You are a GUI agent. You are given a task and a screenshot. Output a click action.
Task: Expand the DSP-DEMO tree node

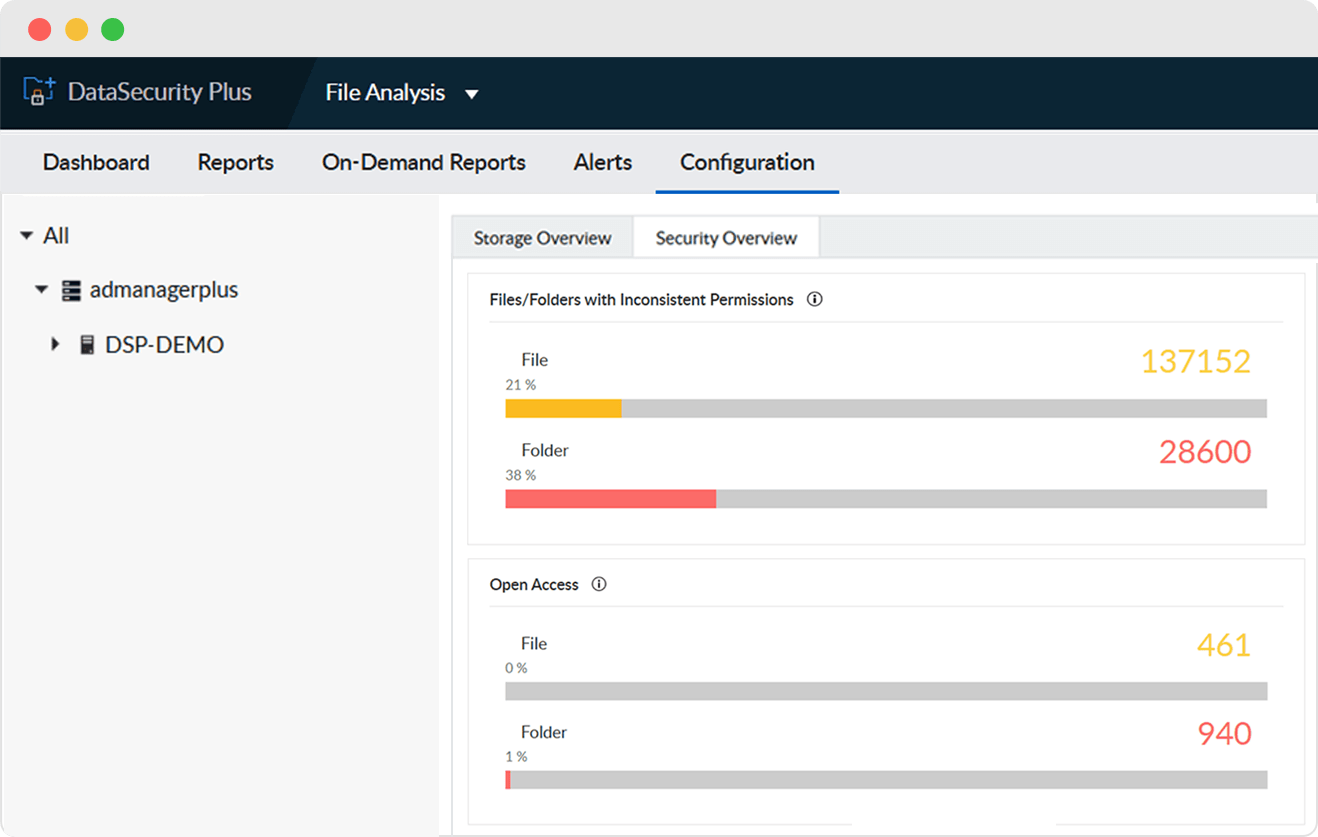56,345
